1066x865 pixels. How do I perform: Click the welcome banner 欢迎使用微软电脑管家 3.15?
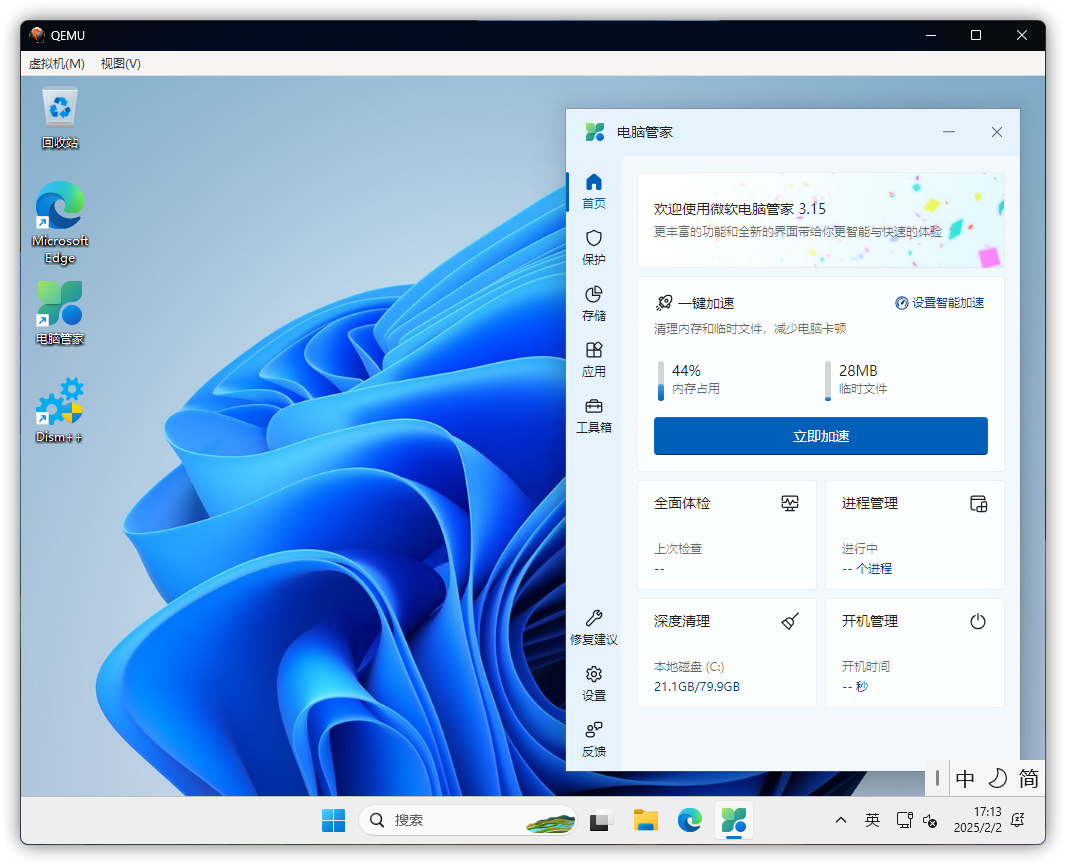pos(820,220)
